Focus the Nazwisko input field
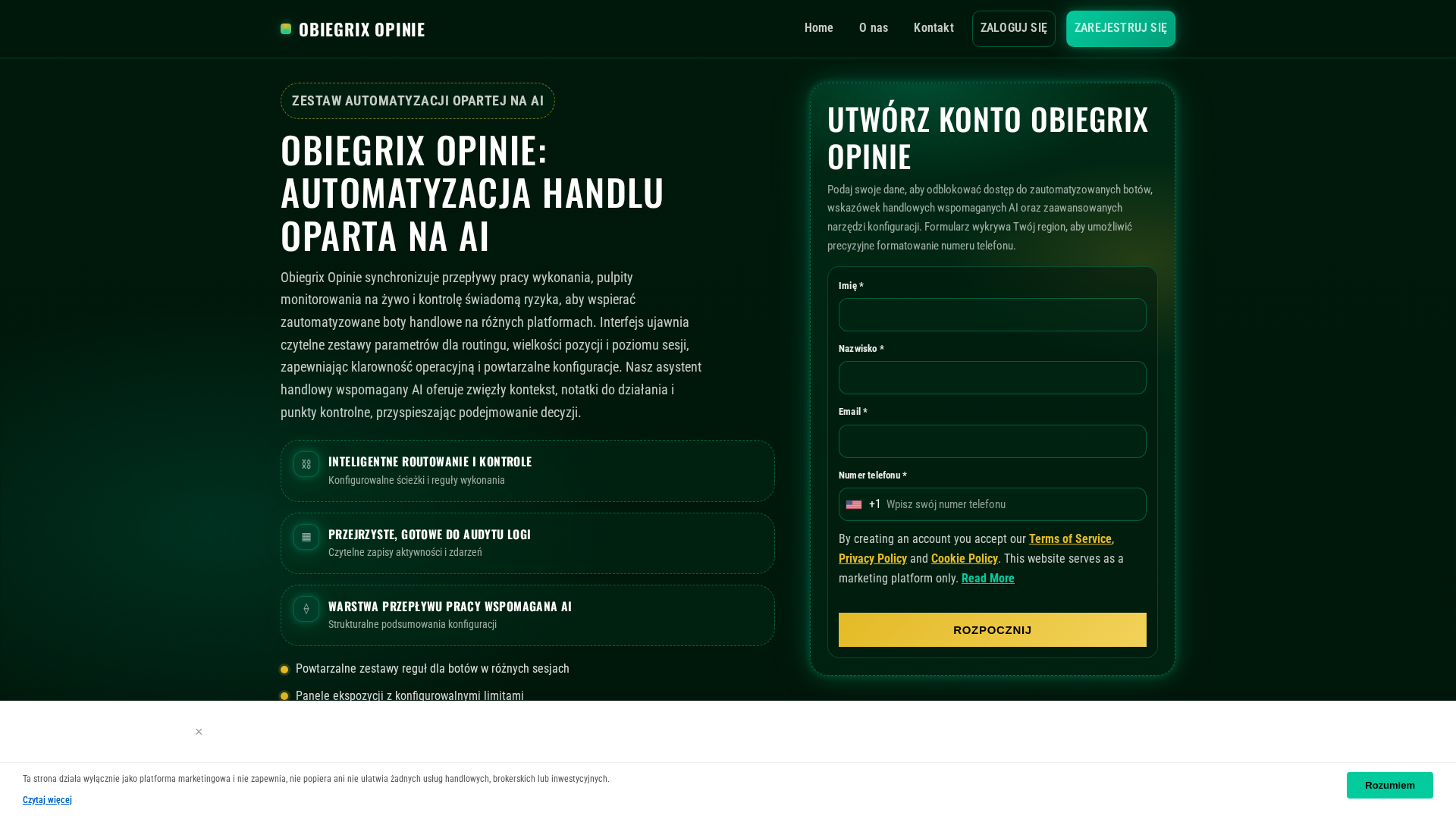Viewport: 1456px width, 819px height. point(993,378)
